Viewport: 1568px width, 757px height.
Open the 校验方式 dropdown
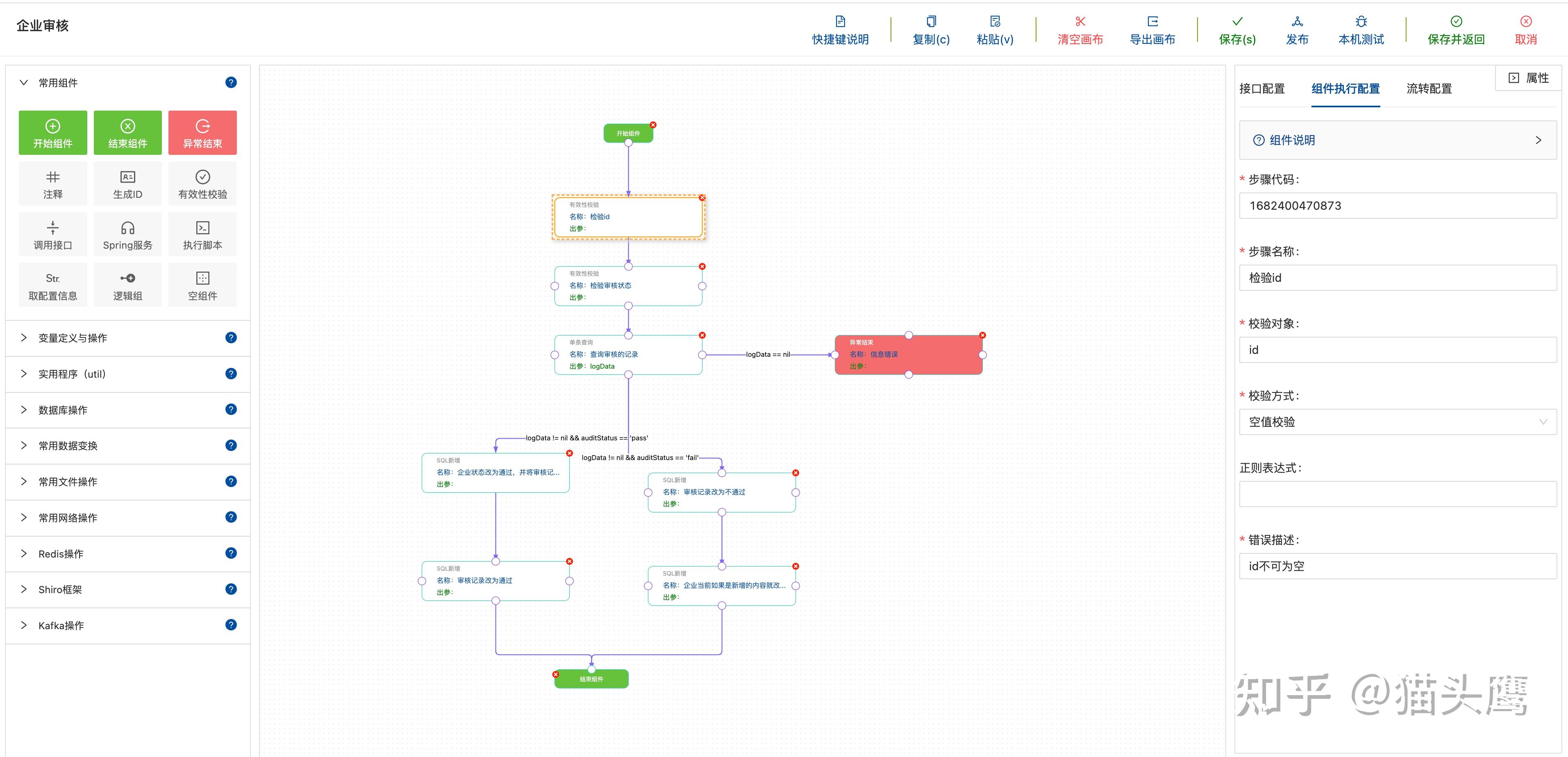(1398, 422)
